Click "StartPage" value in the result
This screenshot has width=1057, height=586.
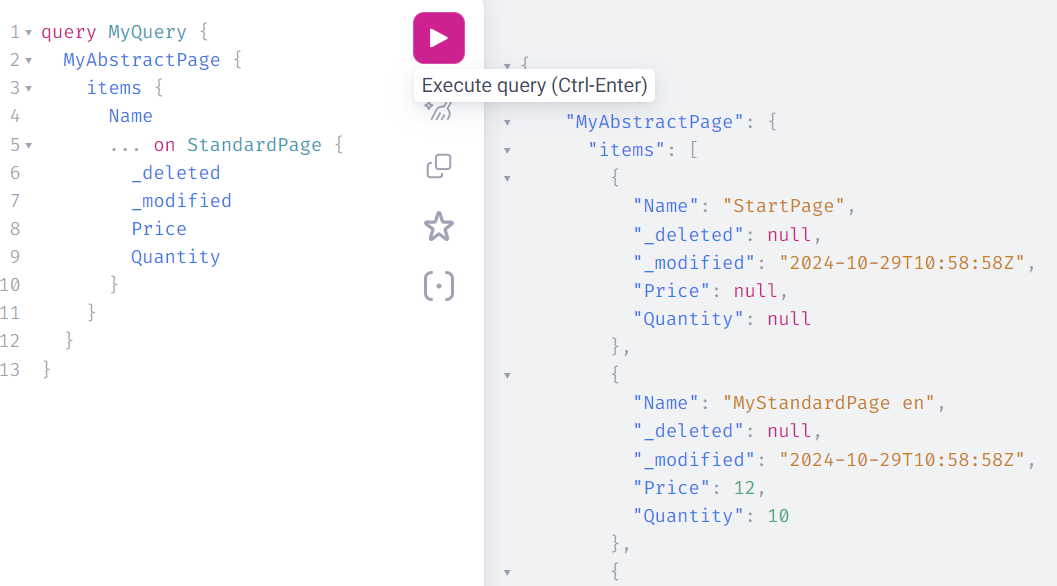(x=783, y=206)
